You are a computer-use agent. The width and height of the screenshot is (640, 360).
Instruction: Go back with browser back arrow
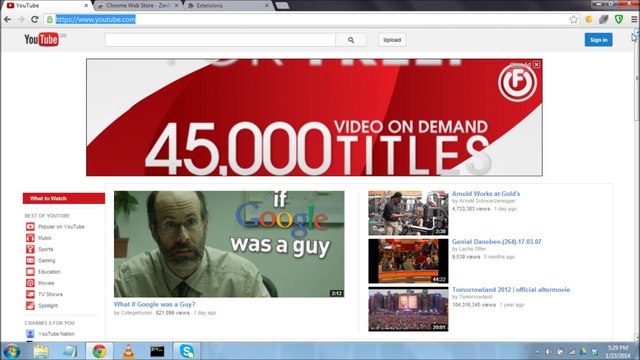coord(7,19)
